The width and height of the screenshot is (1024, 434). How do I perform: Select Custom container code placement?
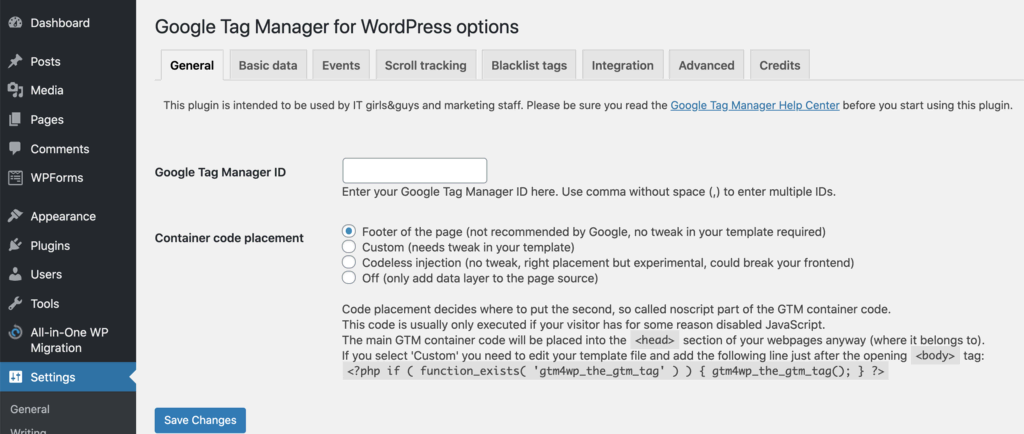(x=349, y=246)
